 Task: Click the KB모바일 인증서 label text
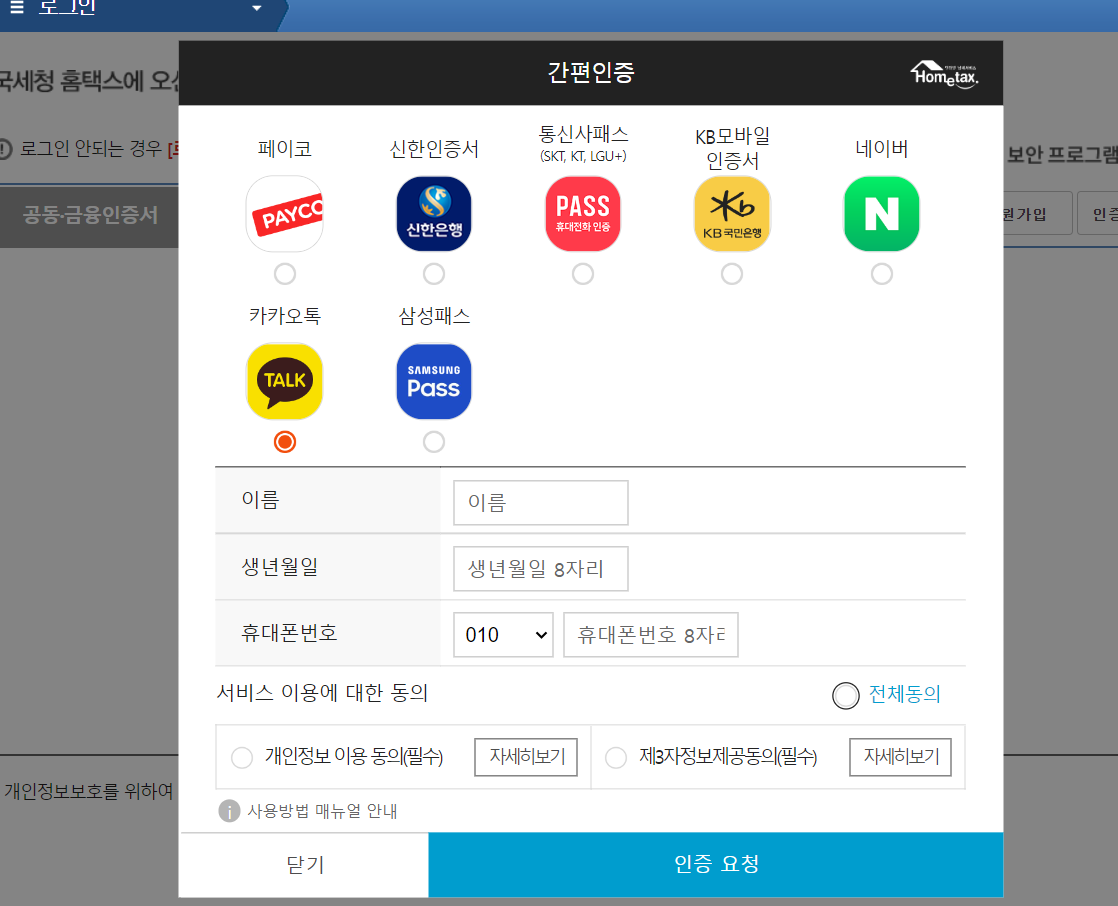tap(732, 148)
